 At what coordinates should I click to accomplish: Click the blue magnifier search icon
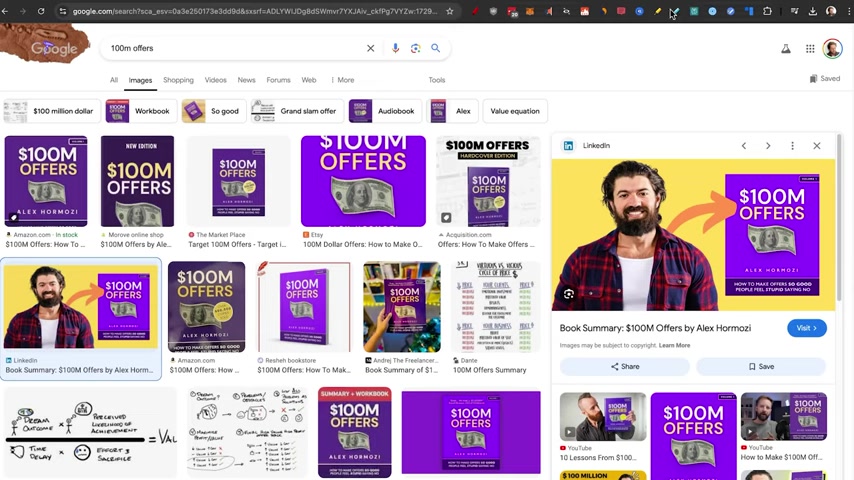pos(436,48)
